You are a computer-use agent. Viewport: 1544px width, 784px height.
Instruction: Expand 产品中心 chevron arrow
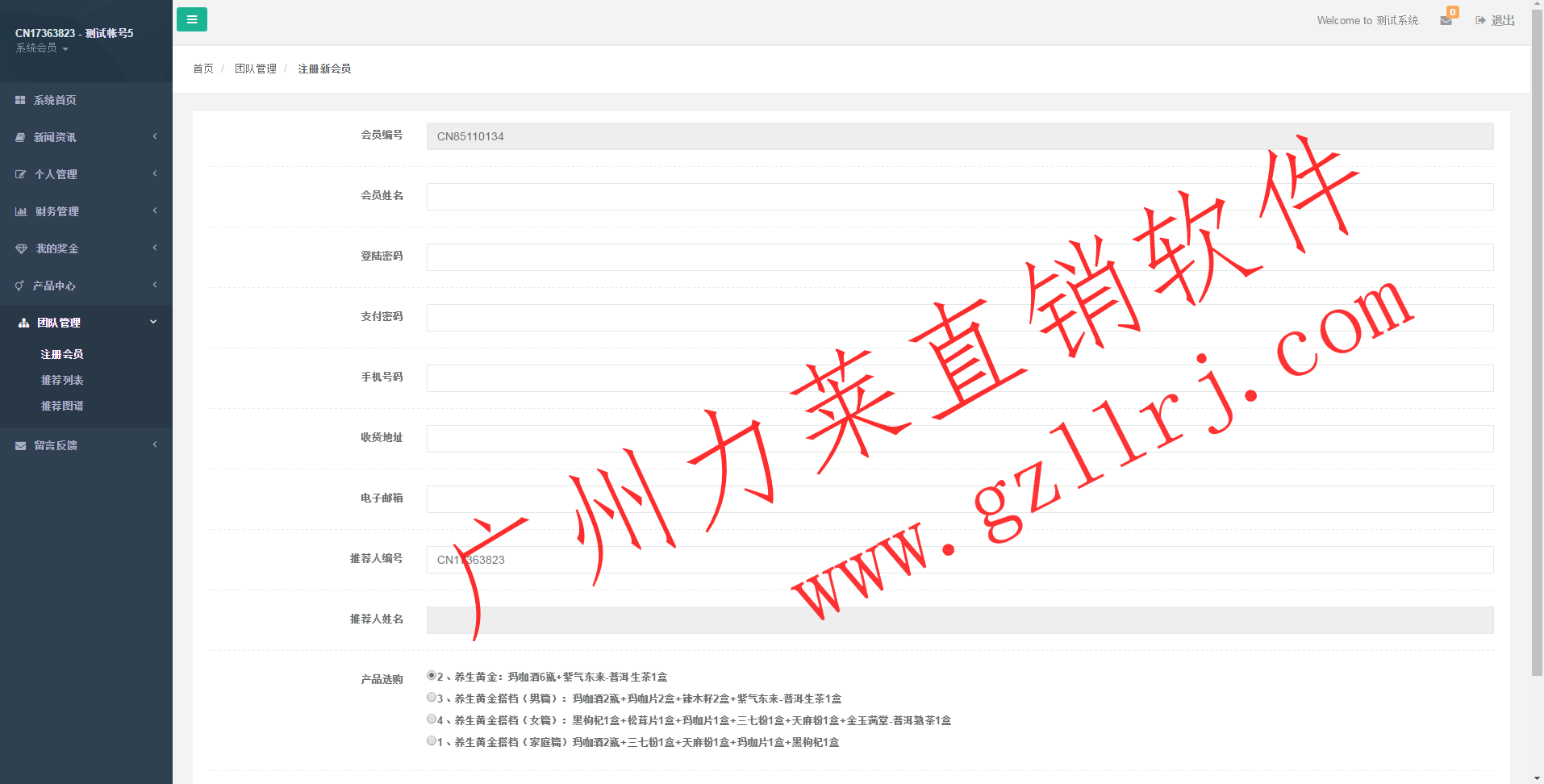[x=155, y=285]
